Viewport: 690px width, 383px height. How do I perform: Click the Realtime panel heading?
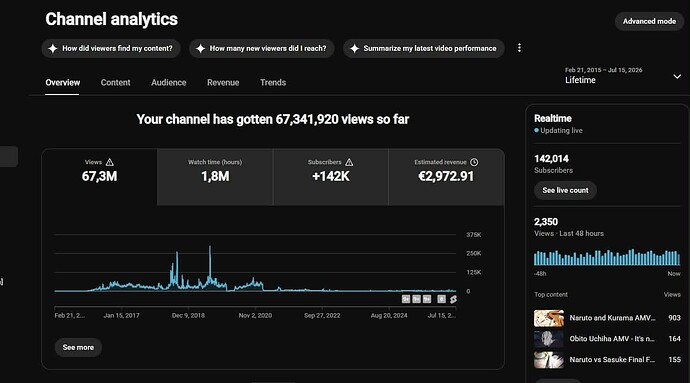click(x=553, y=118)
